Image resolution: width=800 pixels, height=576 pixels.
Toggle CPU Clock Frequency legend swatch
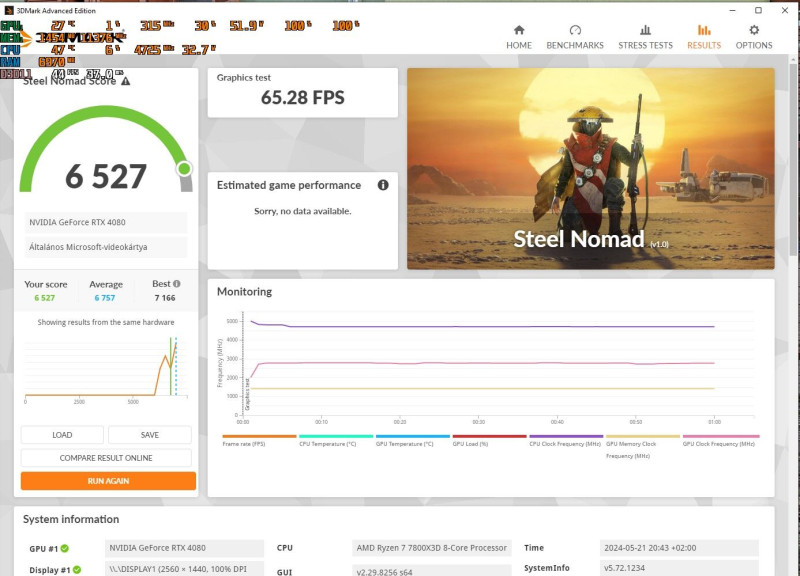566,436
